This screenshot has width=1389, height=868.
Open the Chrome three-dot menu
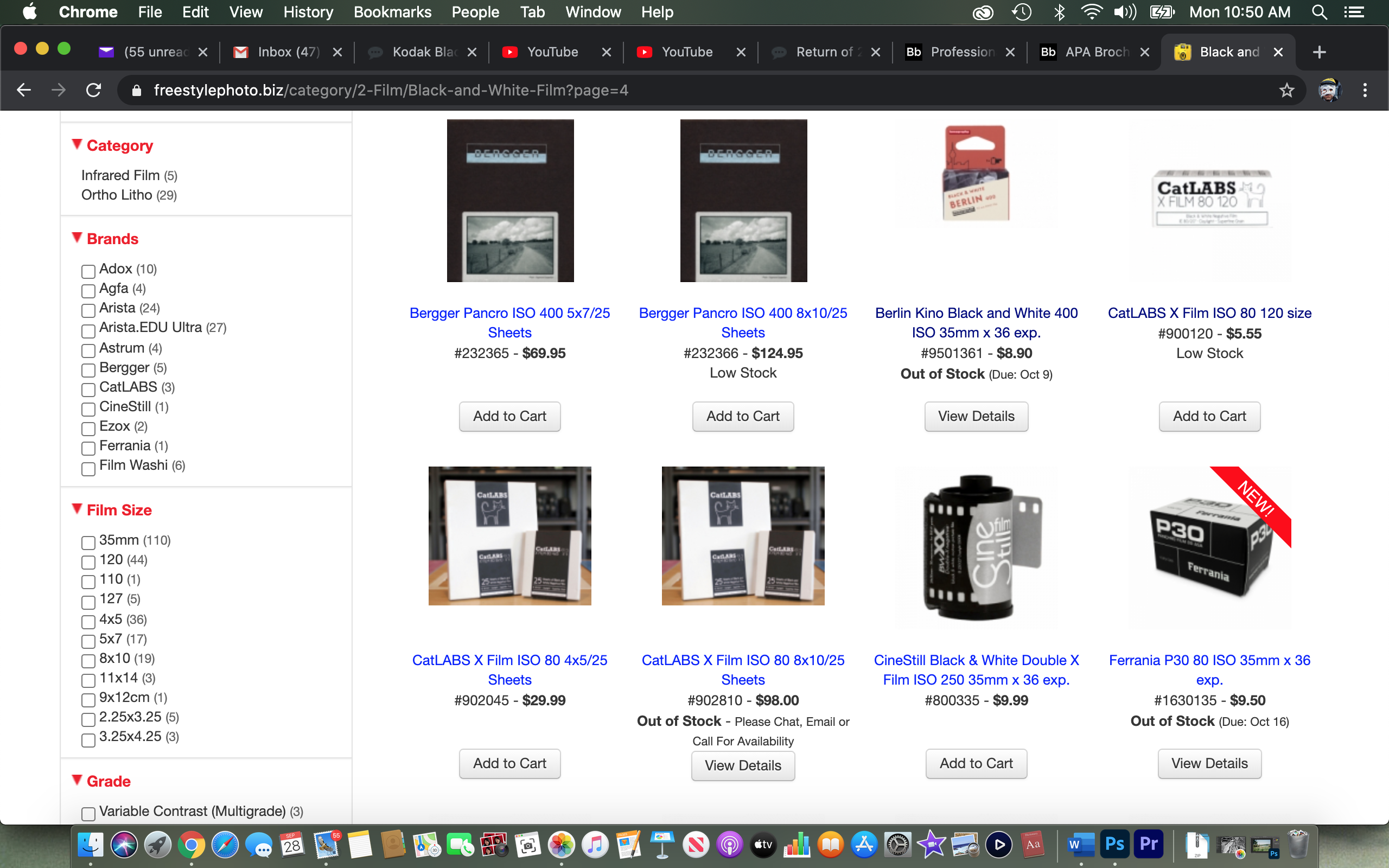tap(1365, 90)
